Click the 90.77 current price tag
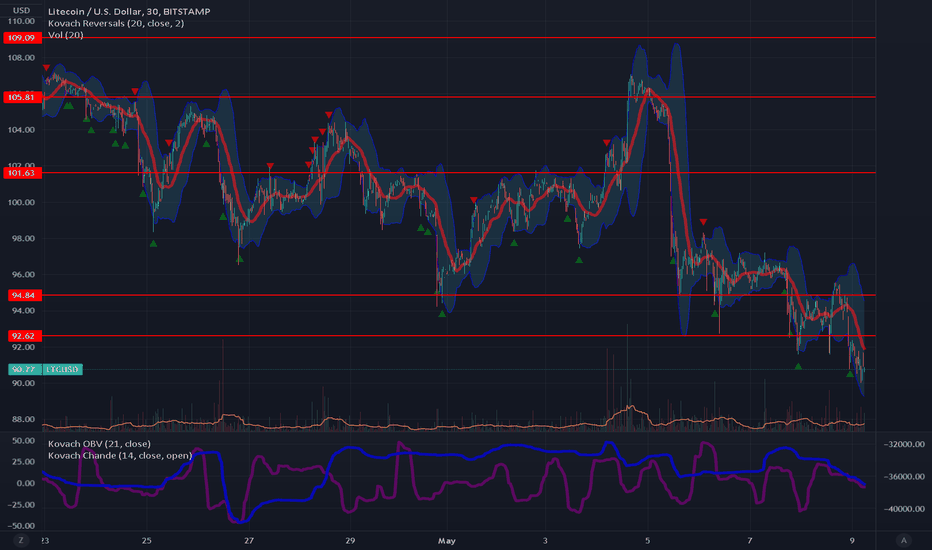The image size is (932, 550). point(24,369)
